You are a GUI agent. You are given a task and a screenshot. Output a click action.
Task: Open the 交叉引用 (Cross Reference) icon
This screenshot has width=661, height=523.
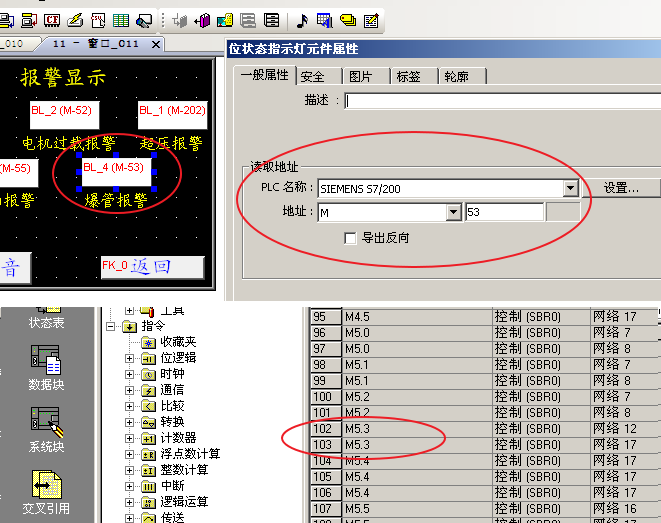pos(46,486)
